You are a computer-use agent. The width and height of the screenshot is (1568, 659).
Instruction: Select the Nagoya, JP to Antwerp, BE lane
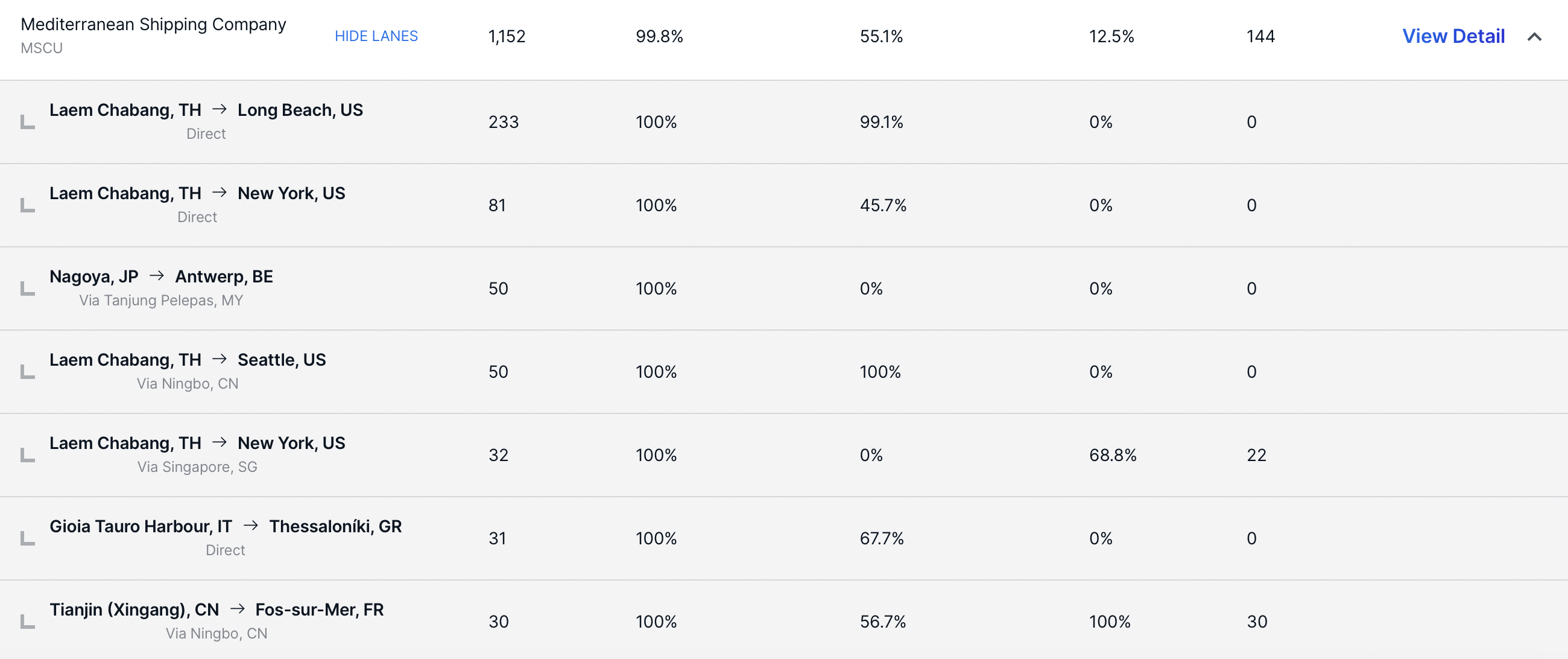784,288
